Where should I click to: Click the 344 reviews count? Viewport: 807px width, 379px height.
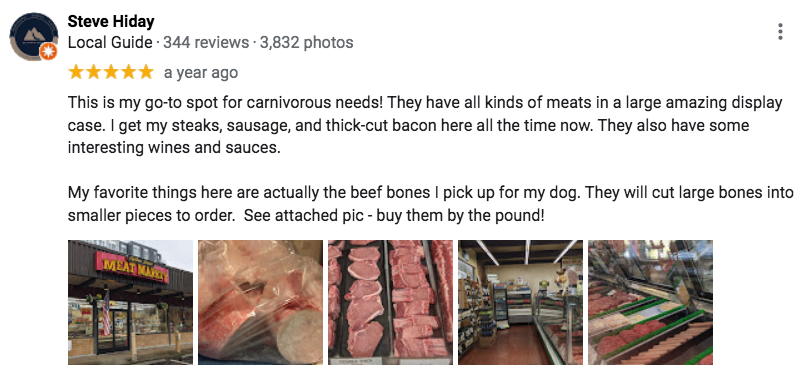point(206,42)
